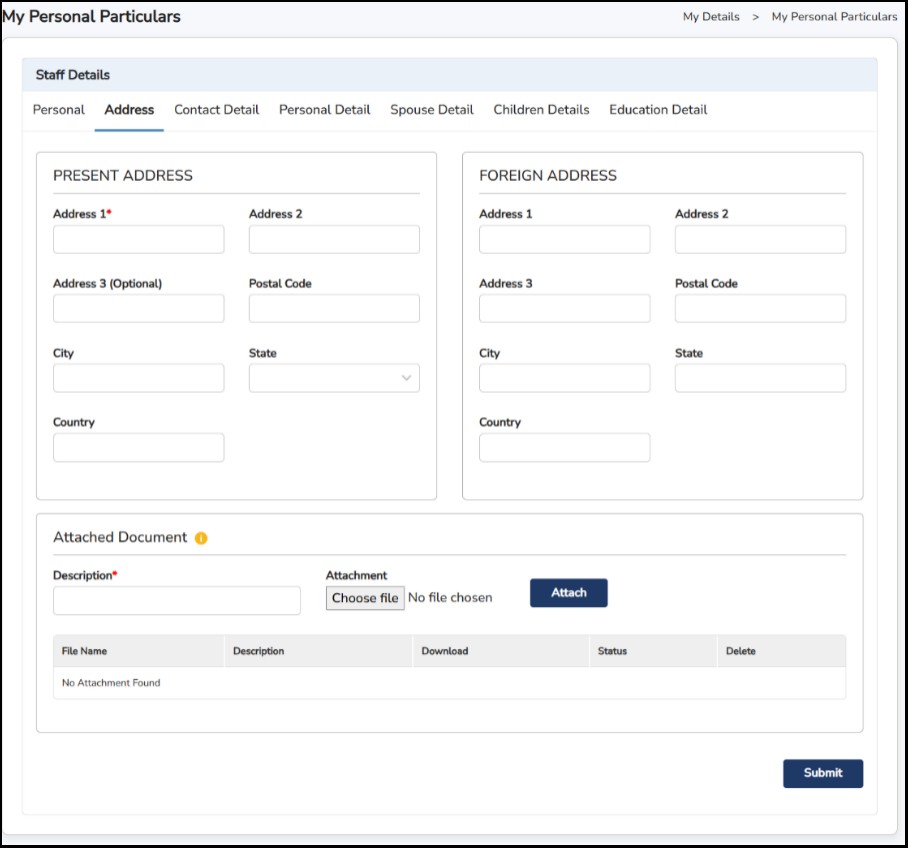Open the Education Detail tab
Viewport: 908px width, 848px height.
pos(658,110)
